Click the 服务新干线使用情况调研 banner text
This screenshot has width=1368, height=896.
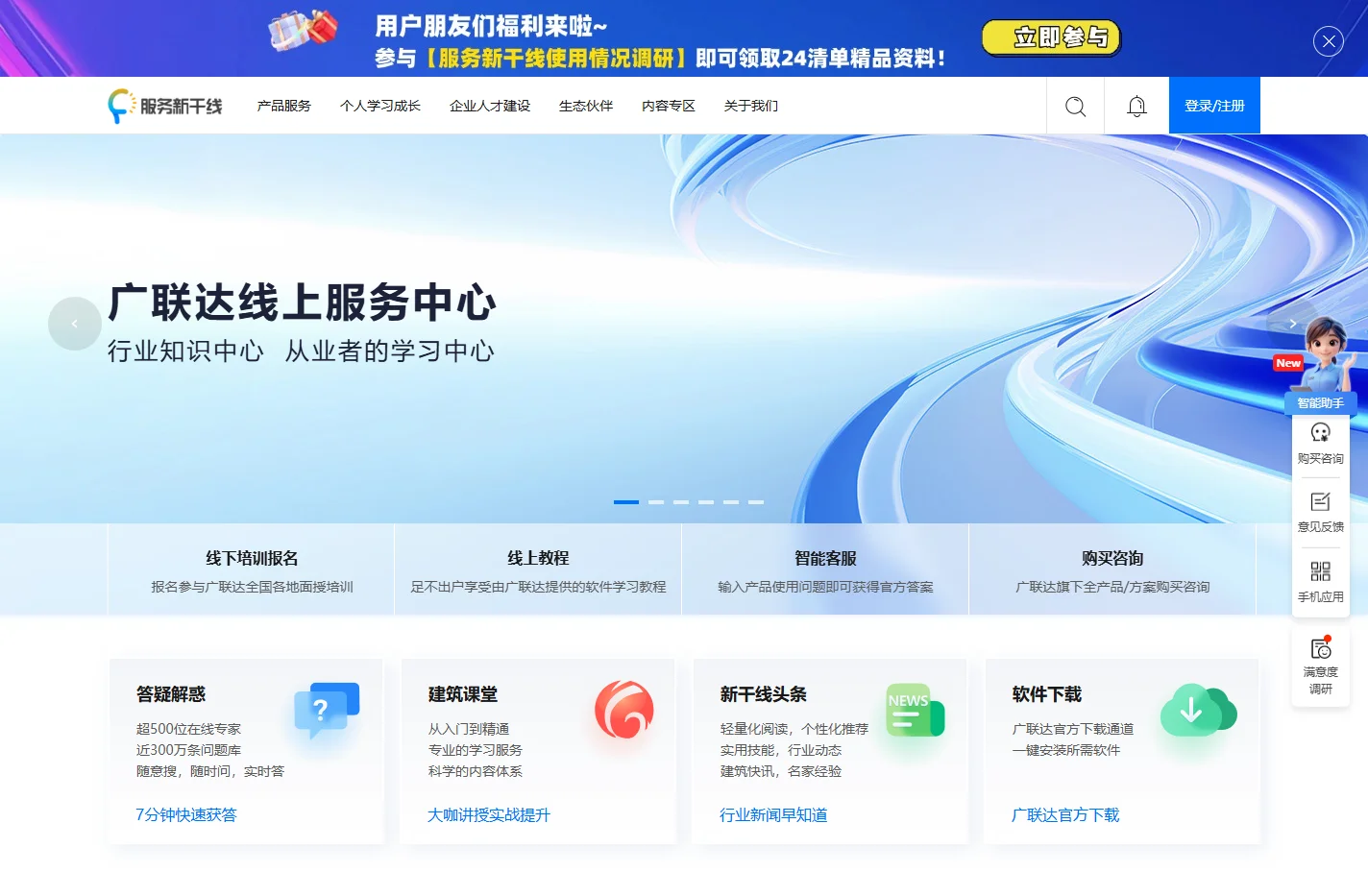coord(556,59)
